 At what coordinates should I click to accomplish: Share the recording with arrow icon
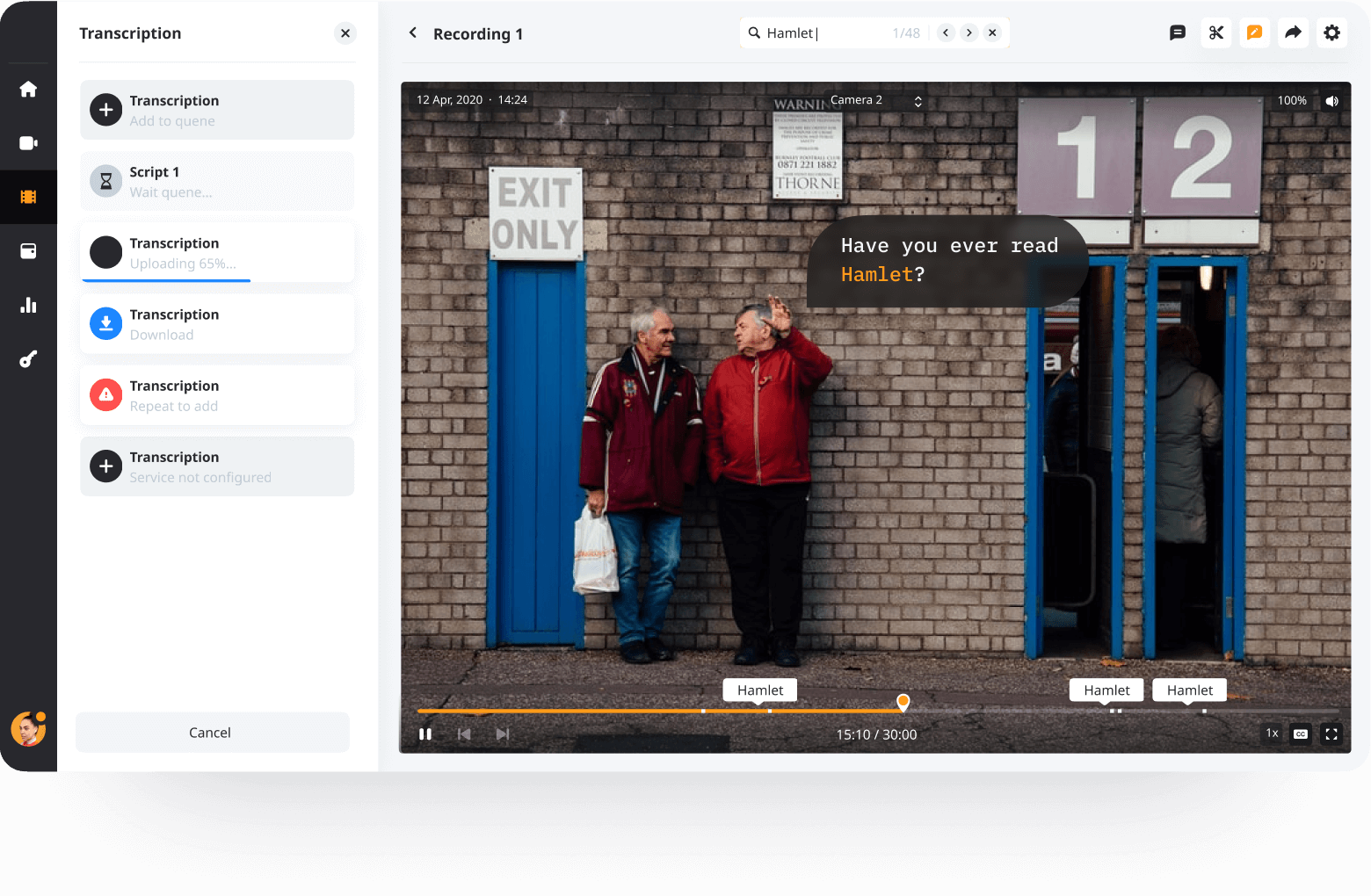pyautogui.click(x=1294, y=33)
